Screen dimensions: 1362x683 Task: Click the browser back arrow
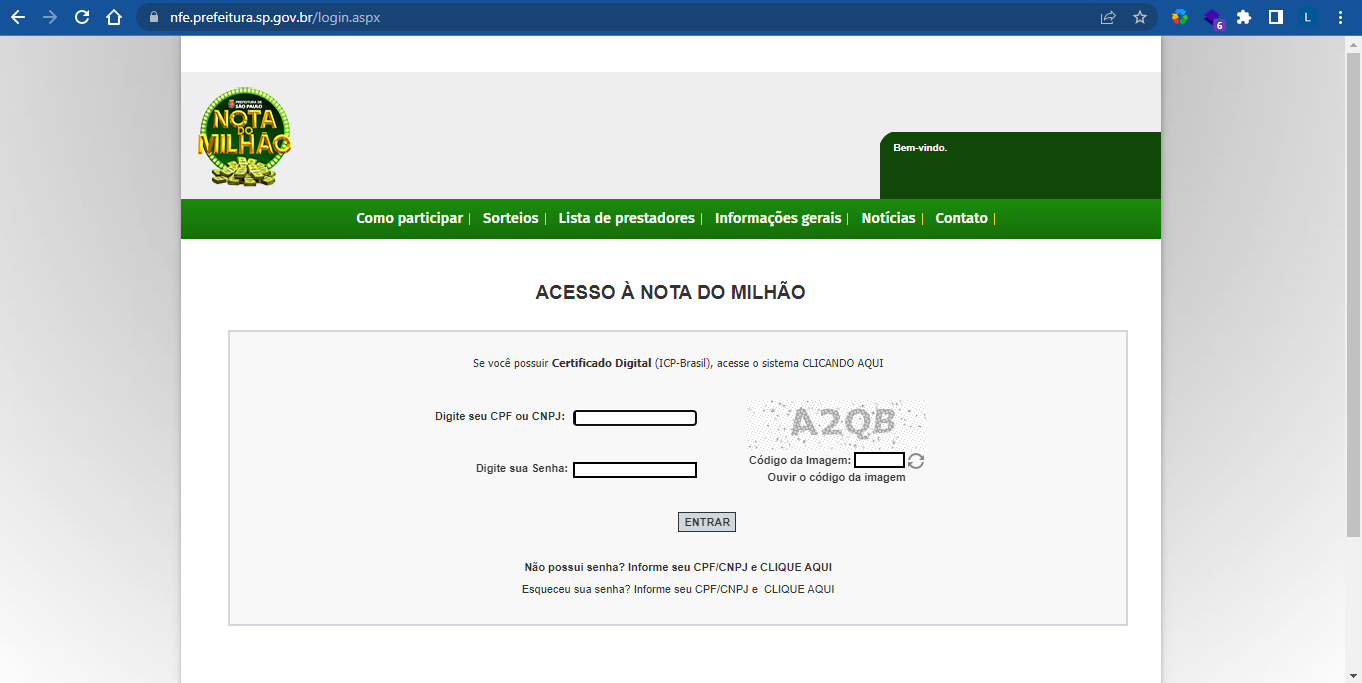point(18,17)
